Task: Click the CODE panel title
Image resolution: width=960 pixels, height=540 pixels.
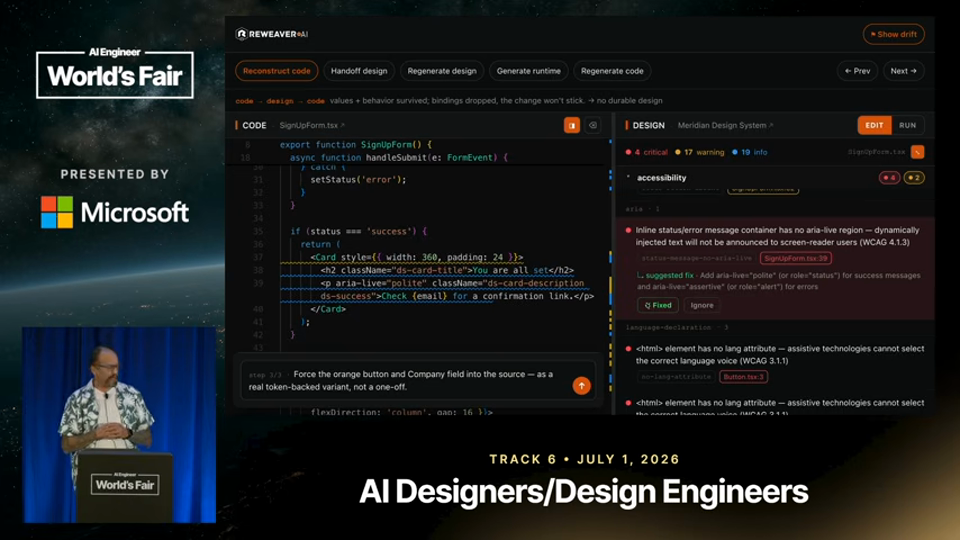Action: click(x=254, y=126)
